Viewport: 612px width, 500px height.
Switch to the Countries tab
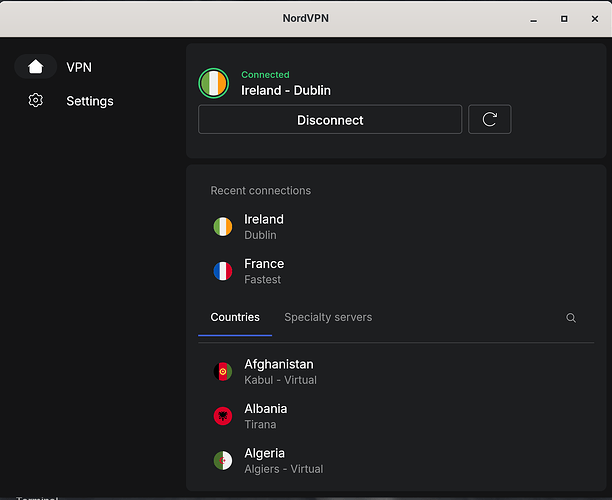[235, 317]
